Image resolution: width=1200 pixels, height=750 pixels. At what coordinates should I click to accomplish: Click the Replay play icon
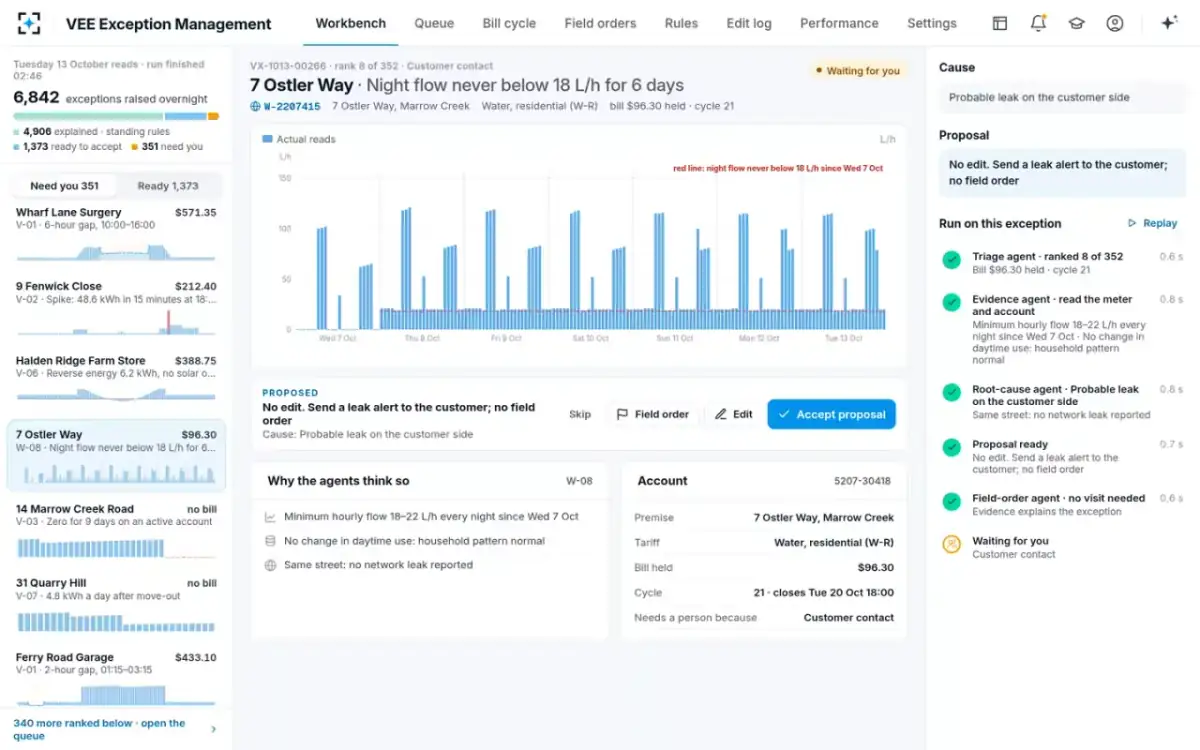coord(1132,223)
